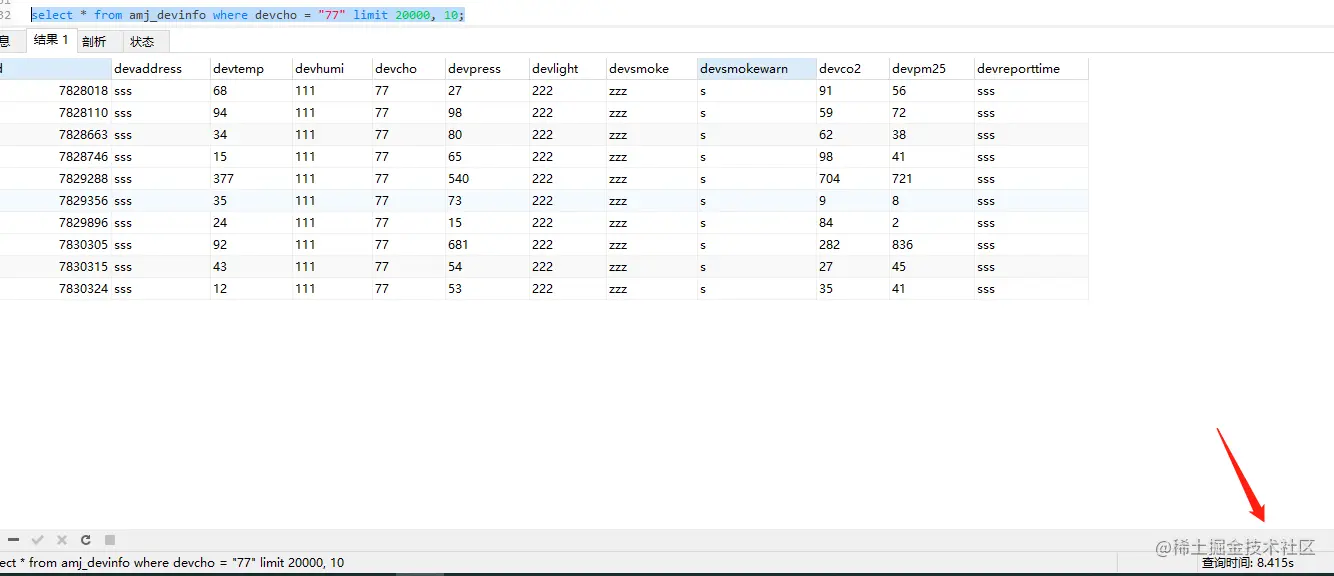
Task: Open the 状态 tab
Action: 143,41
